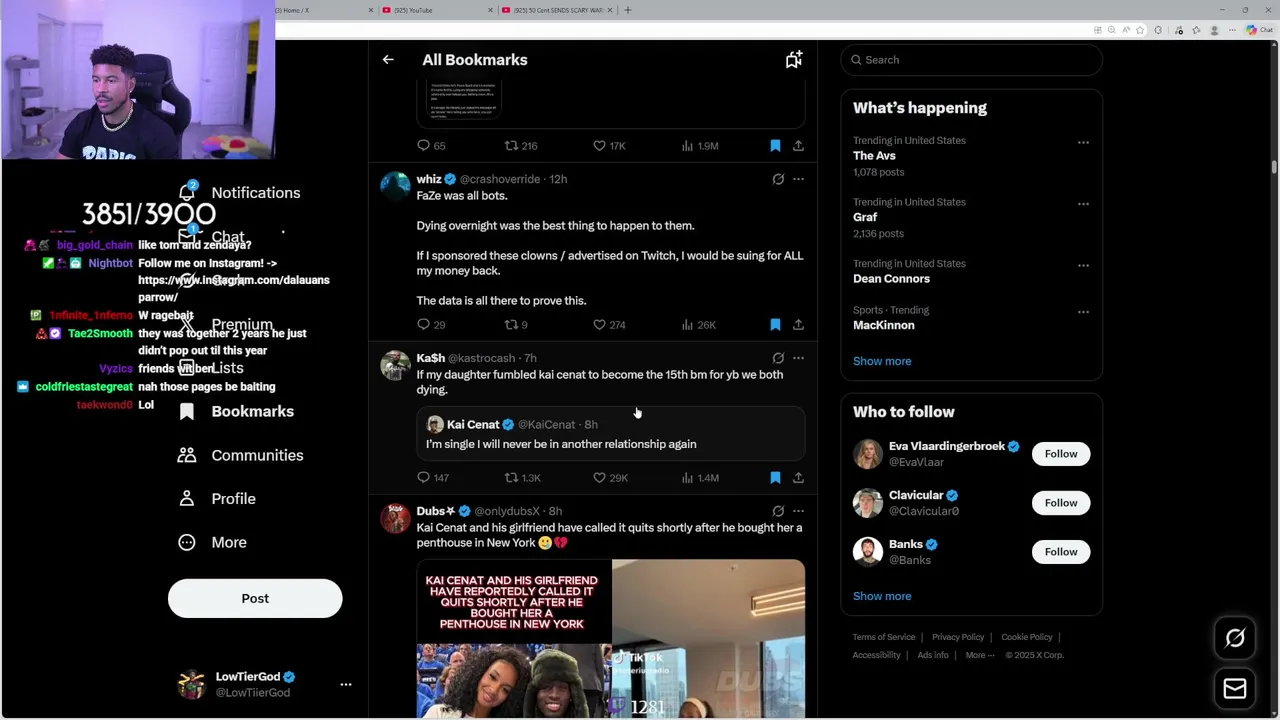Open Dubs profile avatar
Viewport: 1280px width, 720px height.
tap(395, 519)
